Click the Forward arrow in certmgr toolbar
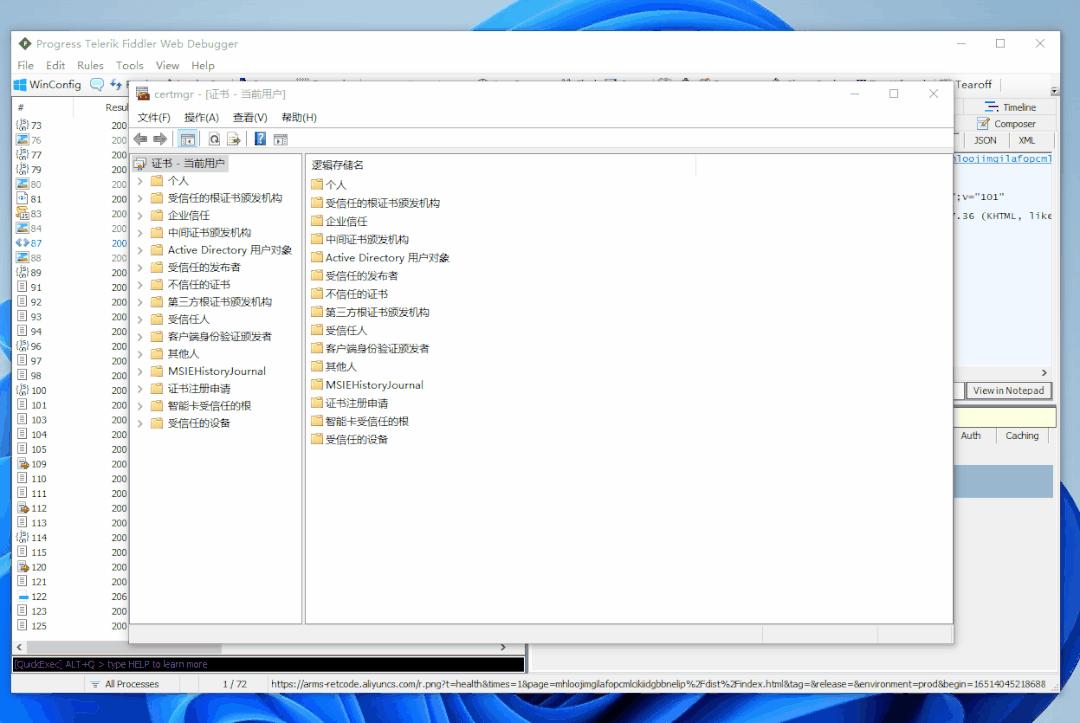 [158, 139]
